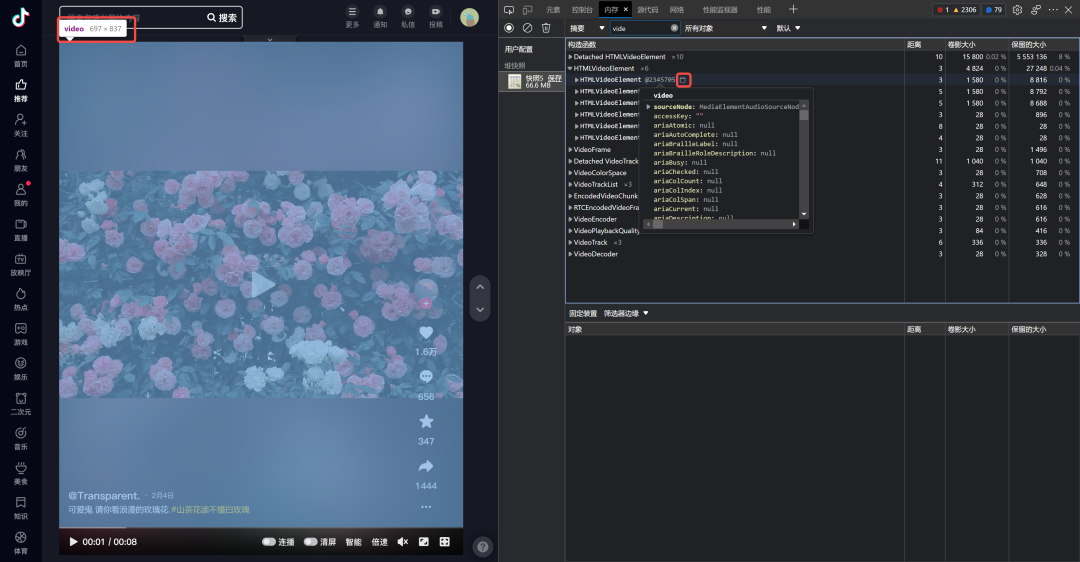Toggle the mute speaker icon on video

pos(403,542)
